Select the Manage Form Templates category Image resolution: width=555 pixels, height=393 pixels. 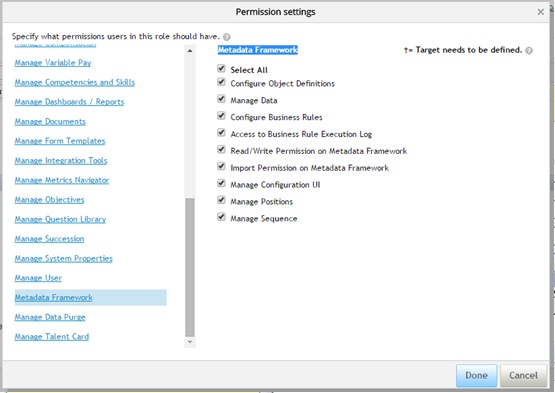click(60, 141)
